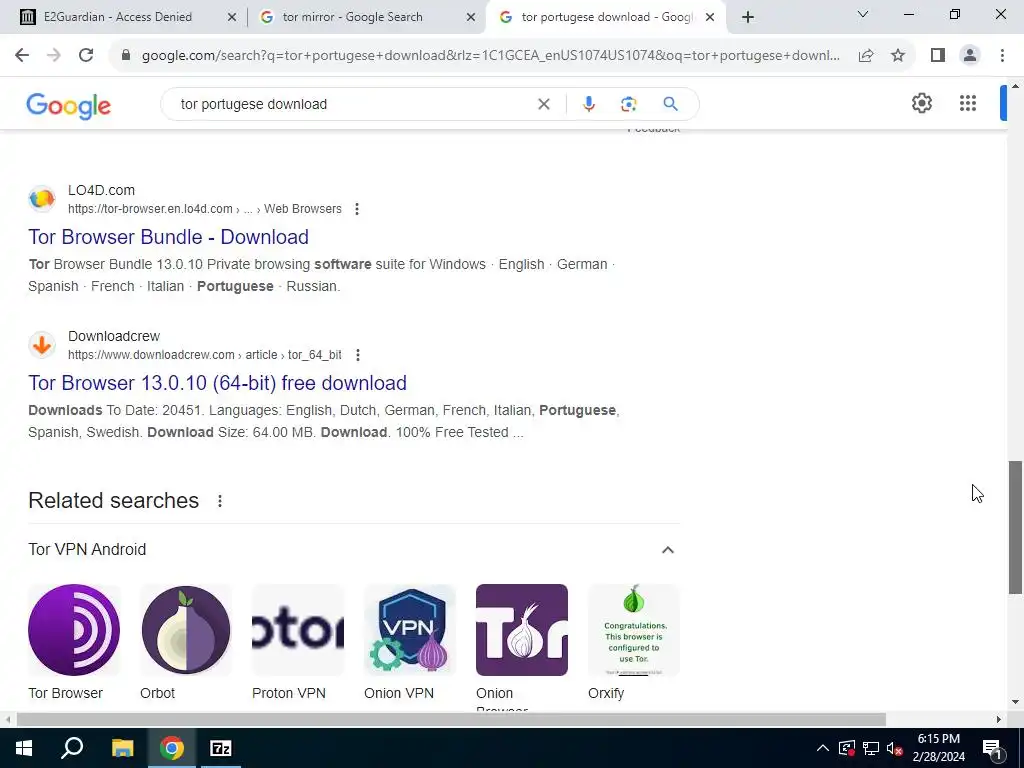Viewport: 1024px width, 768px height.
Task: Open Chrome profile avatar menu
Action: tap(970, 56)
